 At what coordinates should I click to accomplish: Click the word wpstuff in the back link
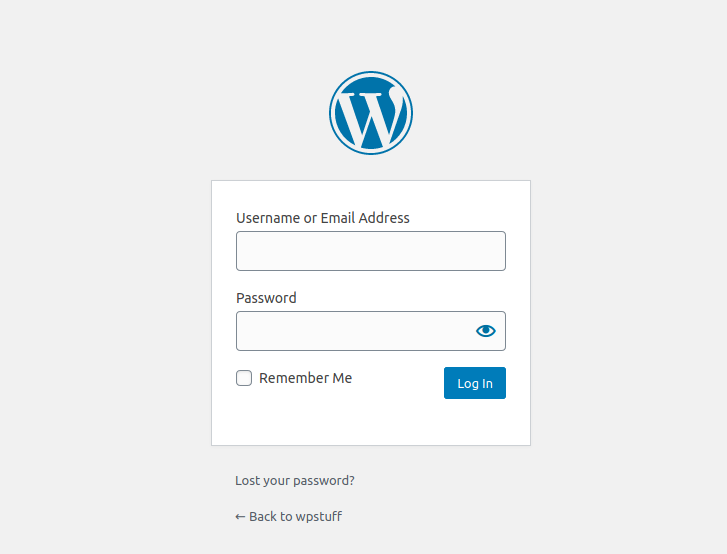(319, 516)
